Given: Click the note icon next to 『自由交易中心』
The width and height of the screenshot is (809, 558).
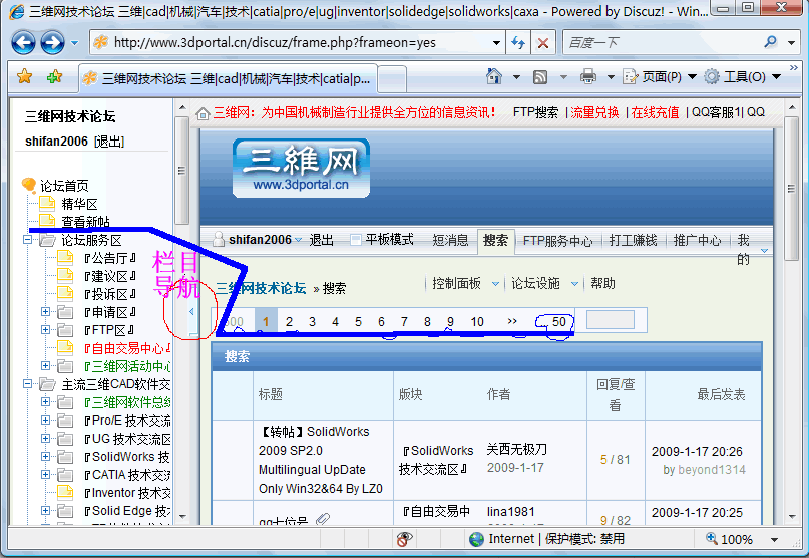Looking at the screenshot, I should (65, 348).
